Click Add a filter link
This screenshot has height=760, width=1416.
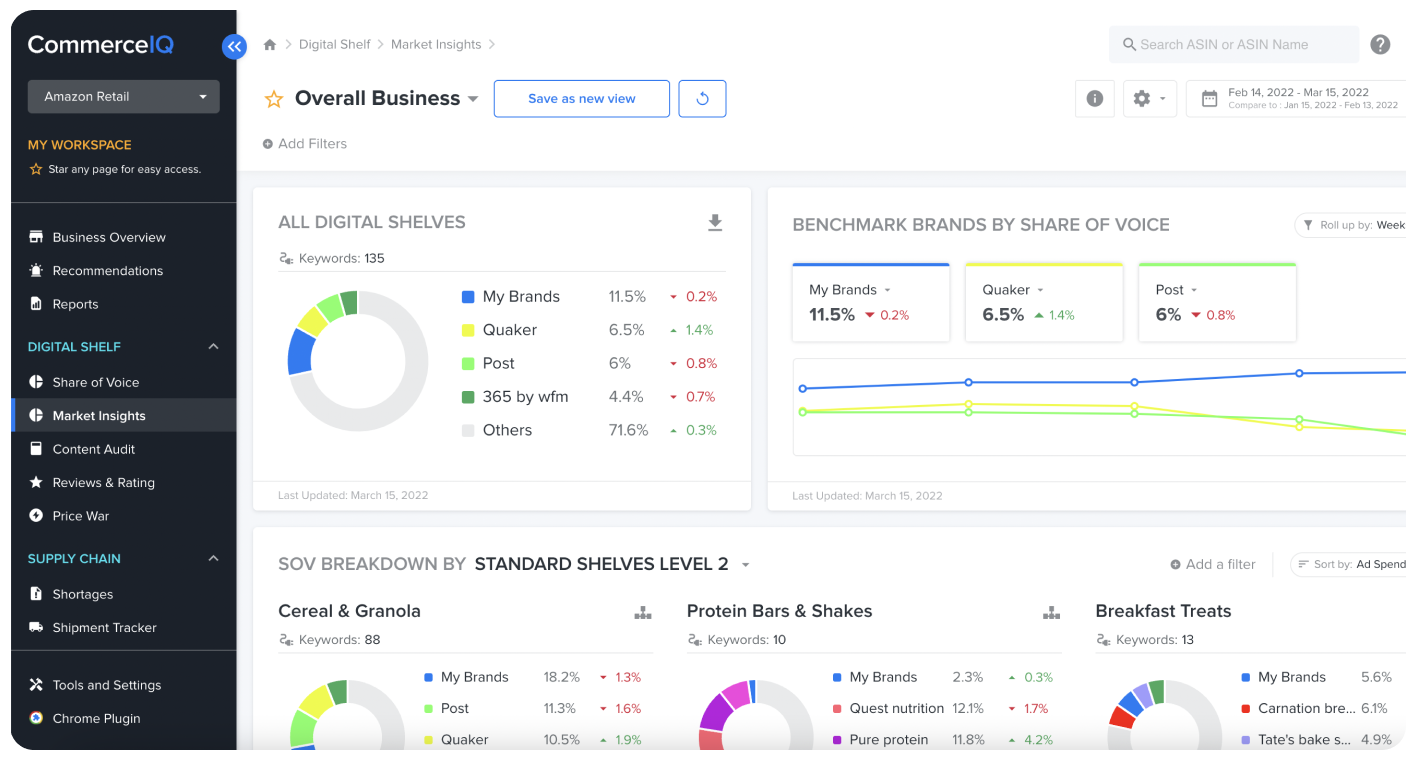(x=1213, y=565)
